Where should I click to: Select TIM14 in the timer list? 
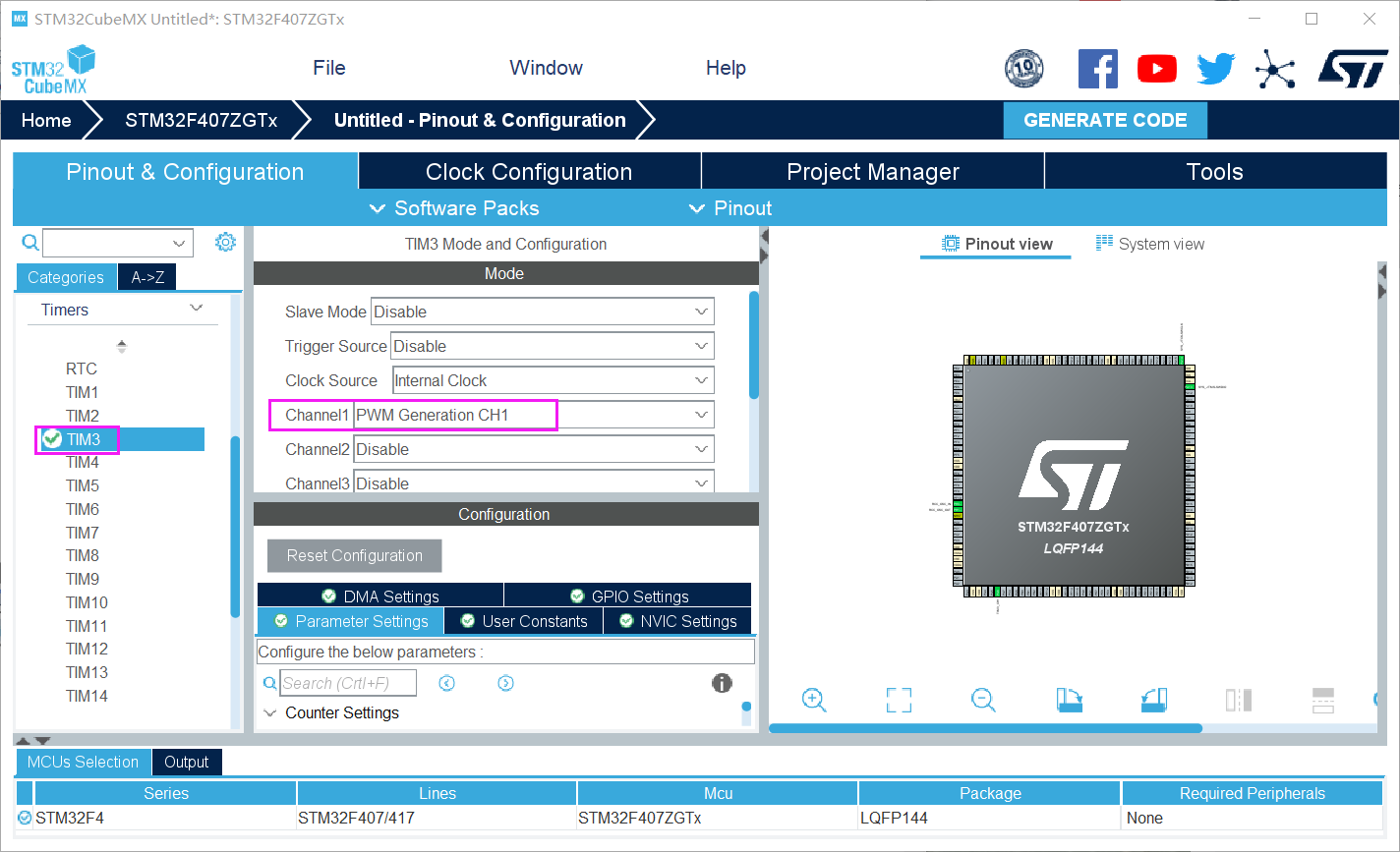(x=87, y=696)
